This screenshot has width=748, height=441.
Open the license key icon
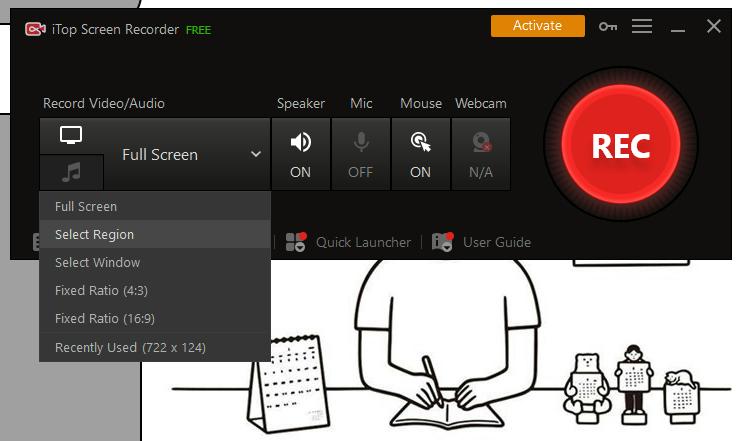(x=608, y=26)
